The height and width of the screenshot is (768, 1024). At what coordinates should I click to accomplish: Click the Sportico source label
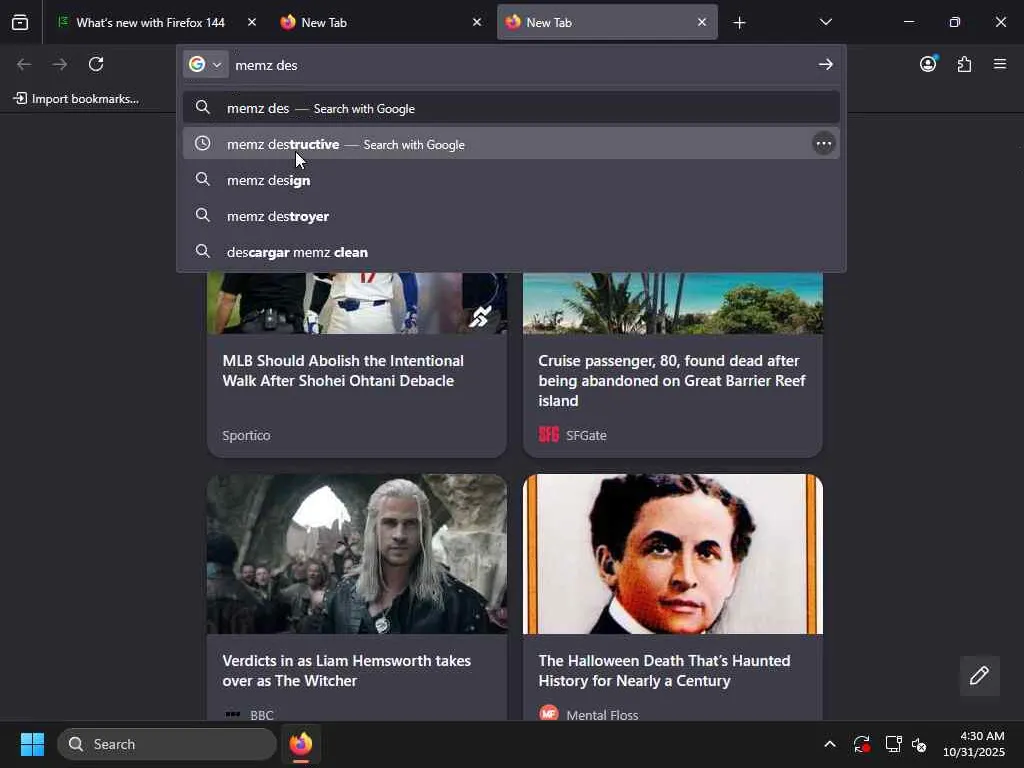tap(246, 436)
